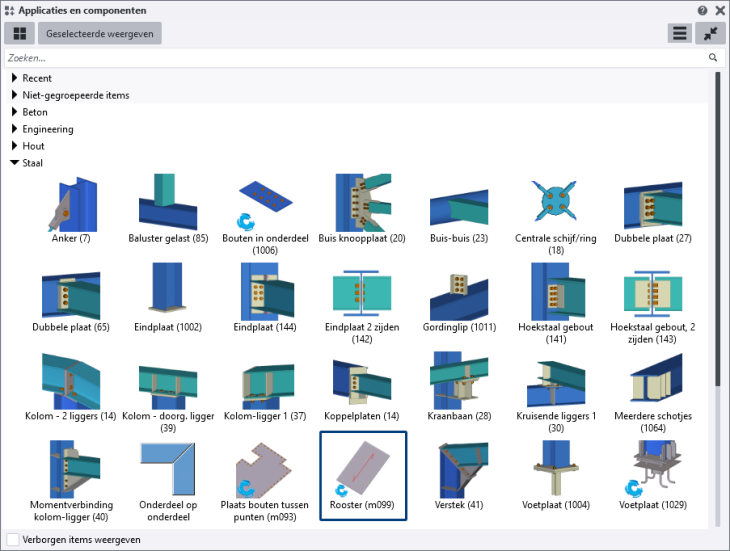Screen dimensions: 730x551
Task: Expand the Beton category
Action: pos(15,112)
